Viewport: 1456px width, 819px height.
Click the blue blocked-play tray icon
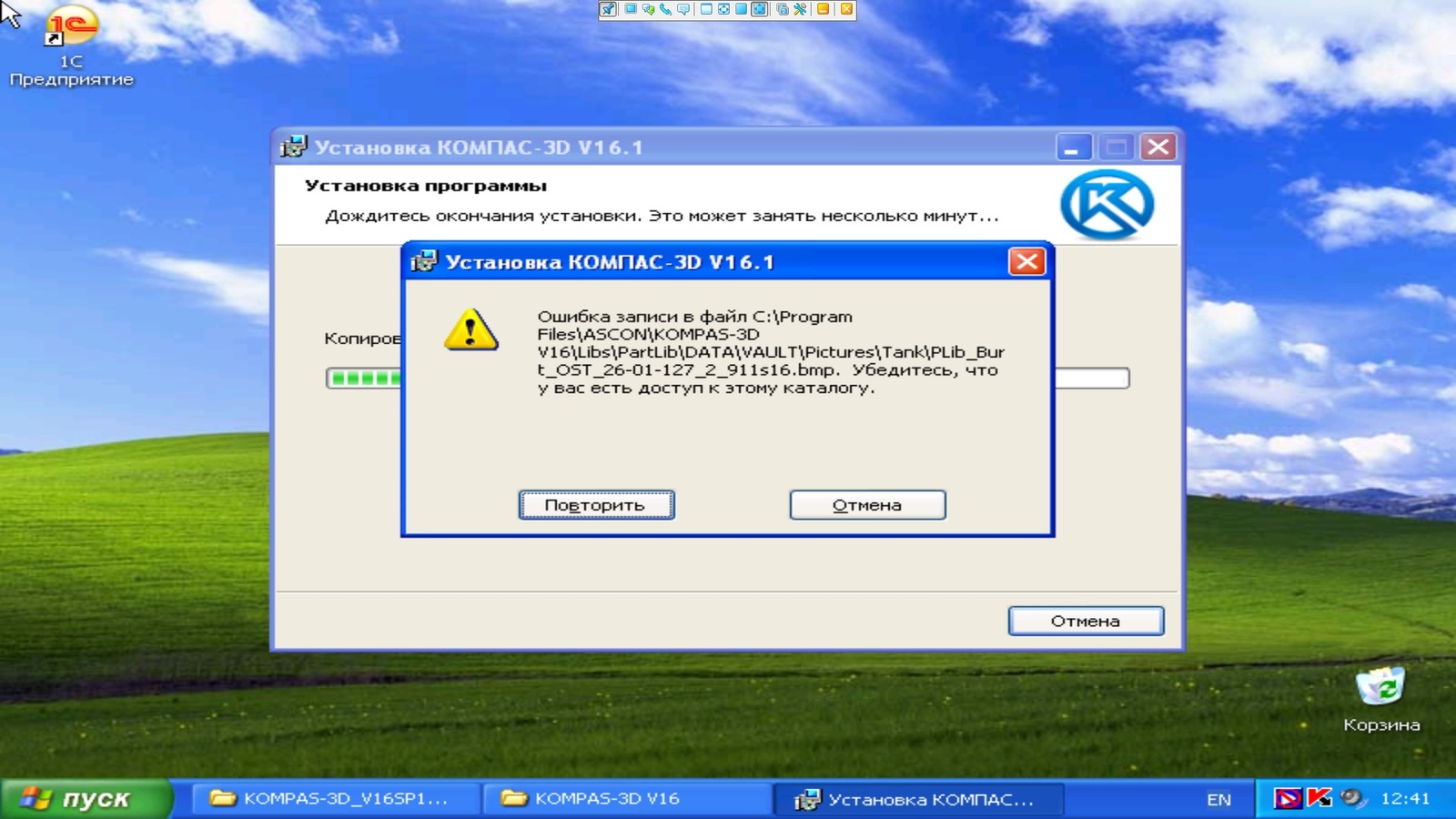[x=1288, y=799]
